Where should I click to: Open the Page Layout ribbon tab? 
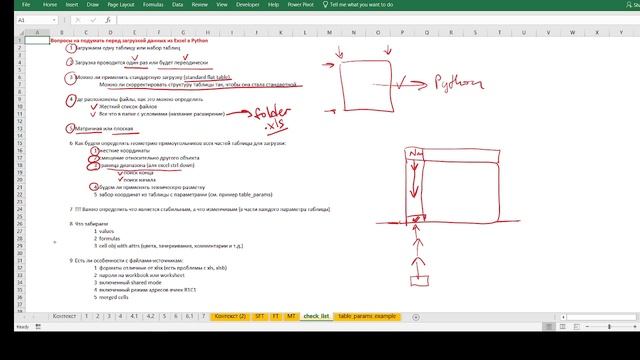(121, 4)
